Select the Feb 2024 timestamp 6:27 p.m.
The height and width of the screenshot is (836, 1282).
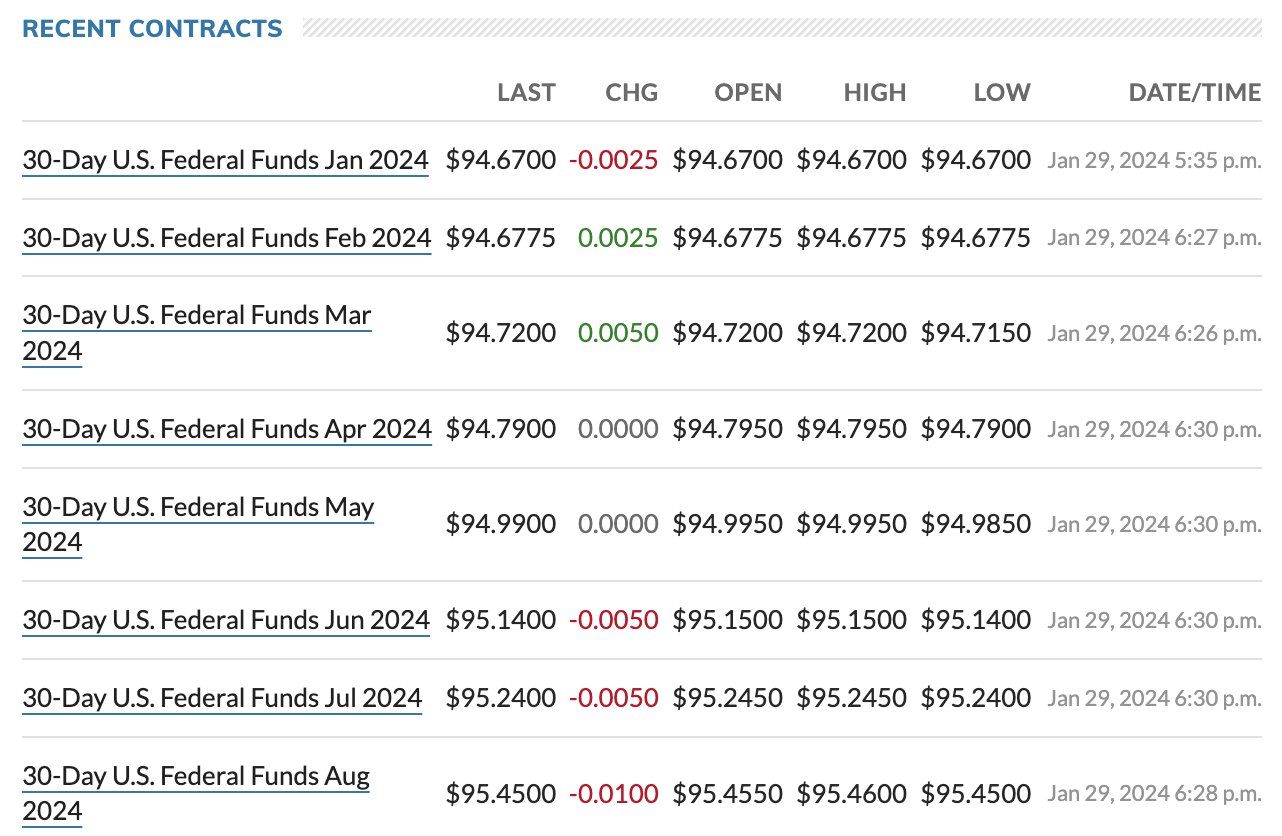click(1155, 238)
